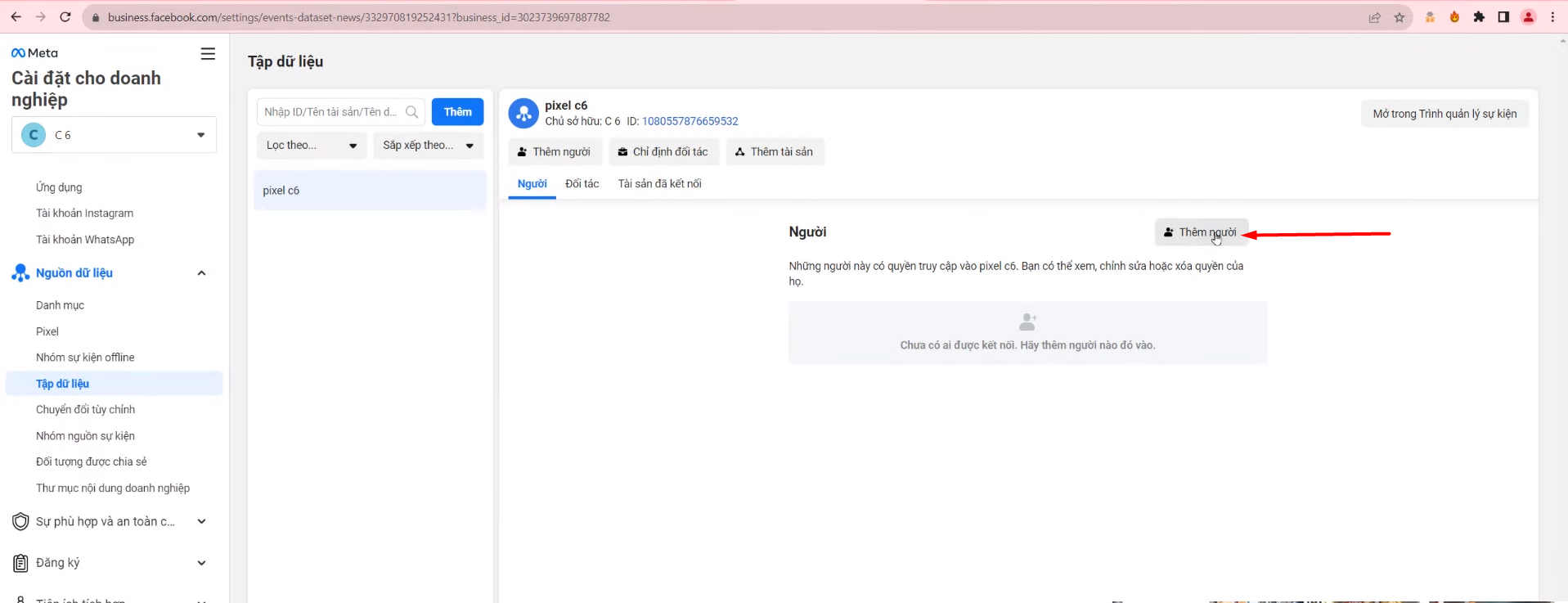Open the Chrome three-dot menu

[x=1552, y=17]
